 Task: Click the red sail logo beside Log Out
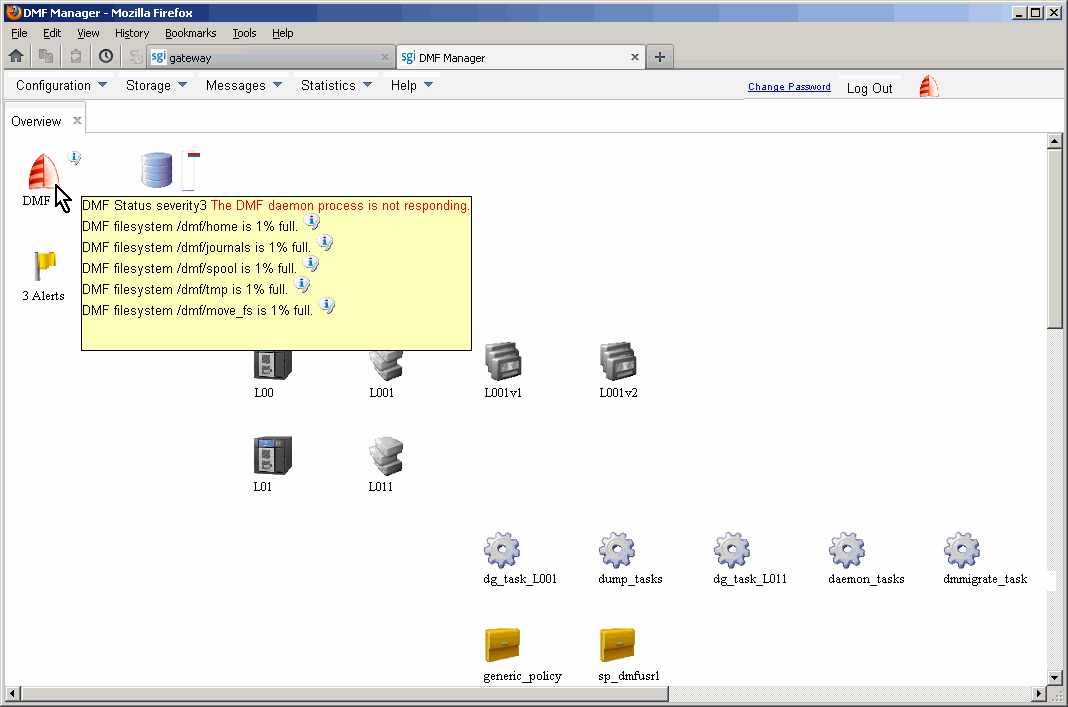[x=928, y=87]
